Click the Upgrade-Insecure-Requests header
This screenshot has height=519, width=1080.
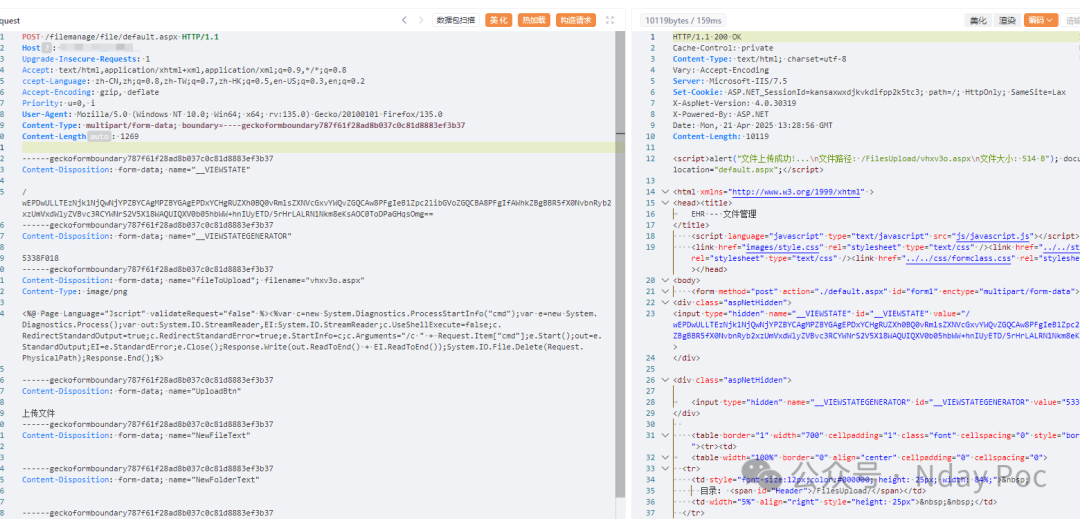pos(86,59)
